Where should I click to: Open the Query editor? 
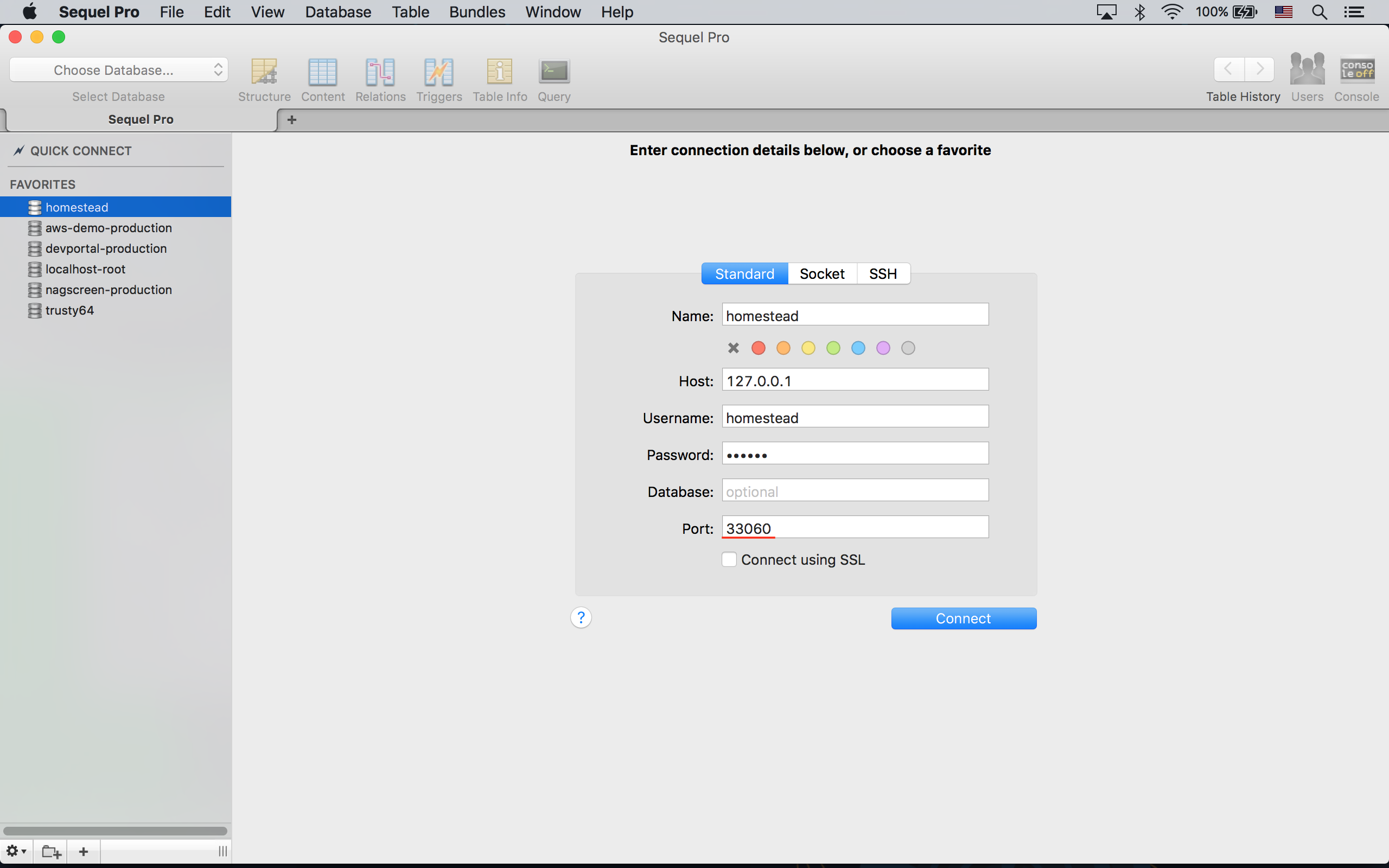click(554, 80)
